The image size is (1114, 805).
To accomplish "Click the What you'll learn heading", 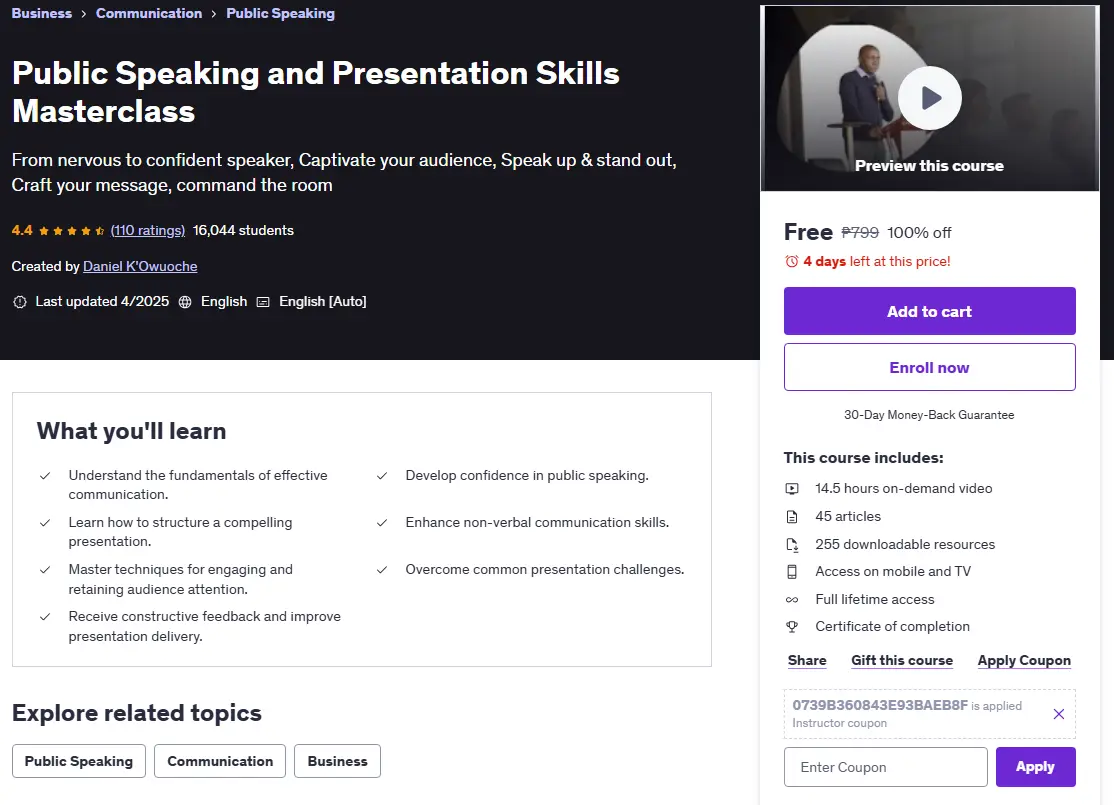I will click(x=131, y=431).
